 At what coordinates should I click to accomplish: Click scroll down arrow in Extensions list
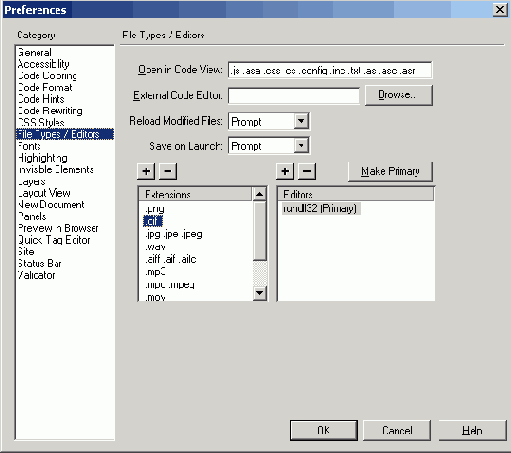point(259,293)
